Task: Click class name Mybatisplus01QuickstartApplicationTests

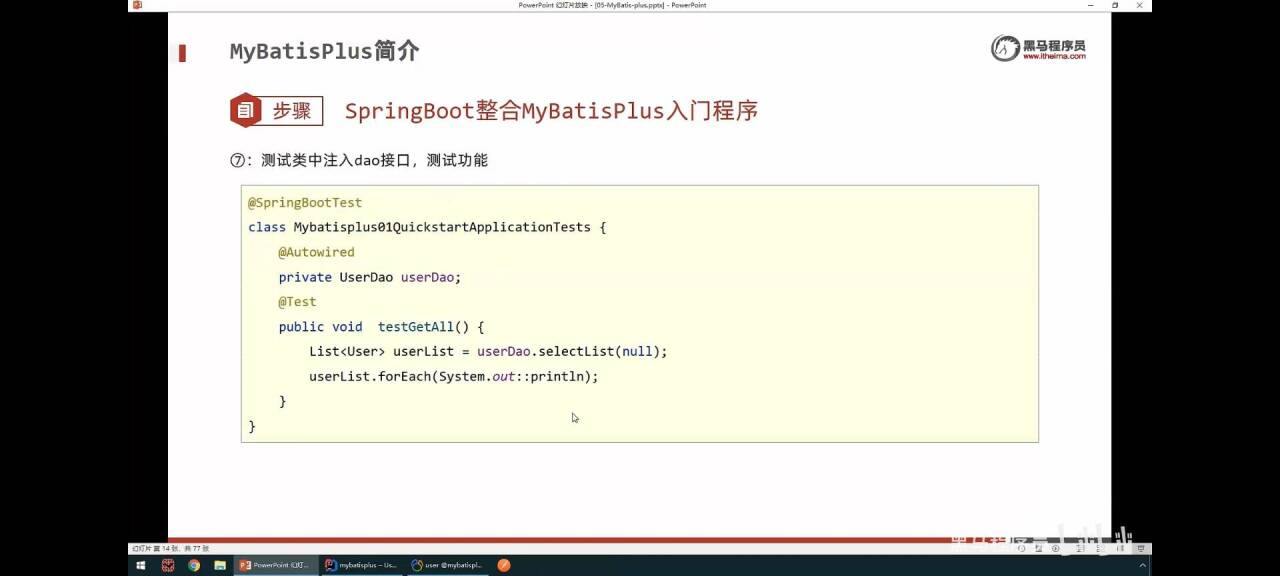Action: click(442, 227)
